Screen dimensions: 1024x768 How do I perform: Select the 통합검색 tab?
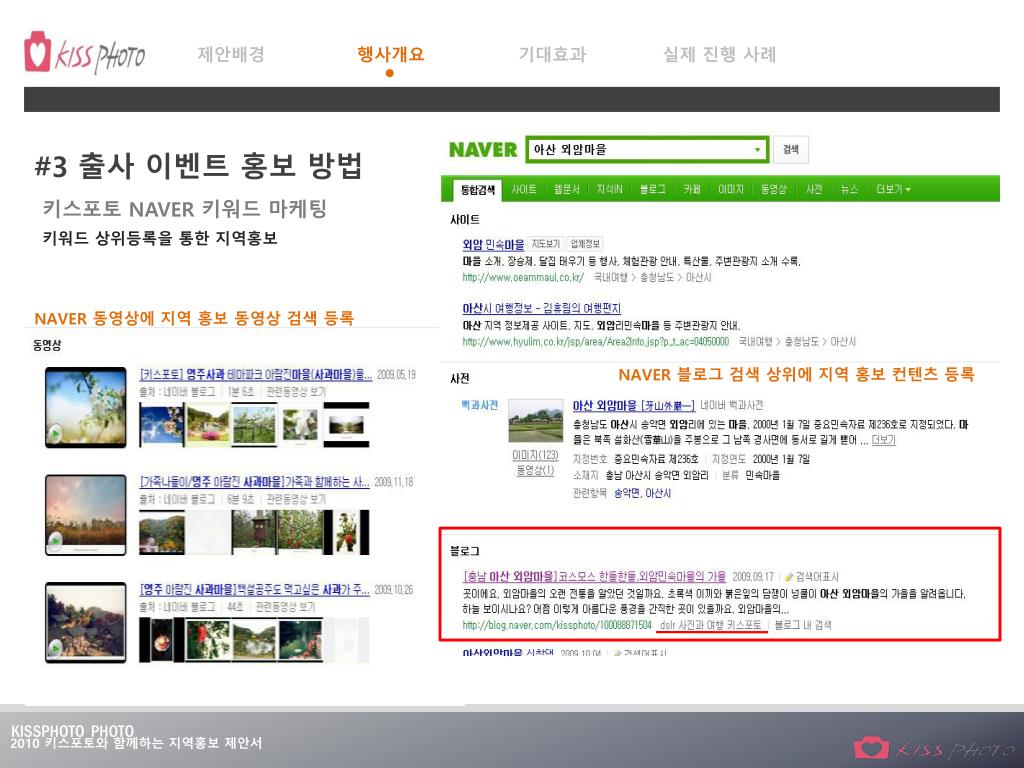click(477, 190)
